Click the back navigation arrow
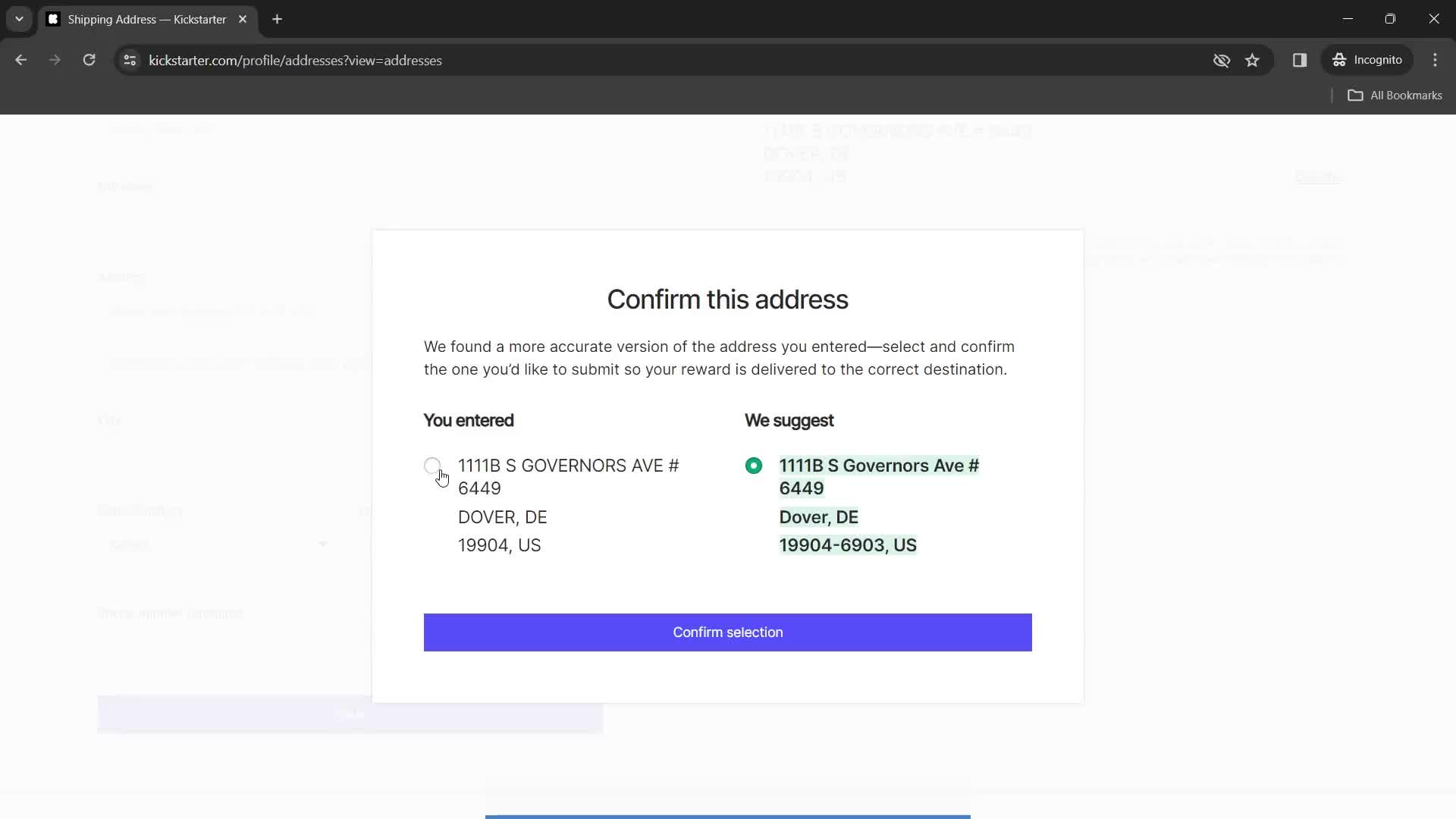 point(21,60)
